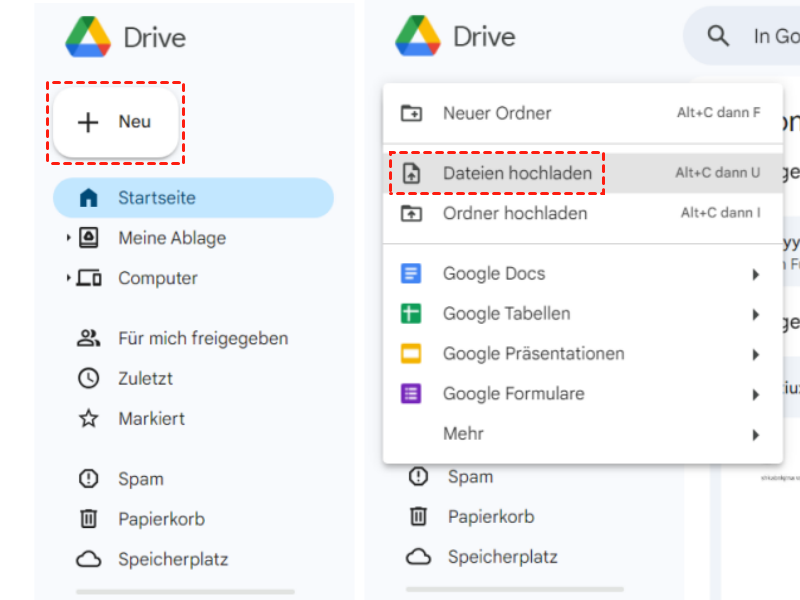Open the Google Tabellen submenu arrow
Screen dimensions: 800x600
[756, 314]
